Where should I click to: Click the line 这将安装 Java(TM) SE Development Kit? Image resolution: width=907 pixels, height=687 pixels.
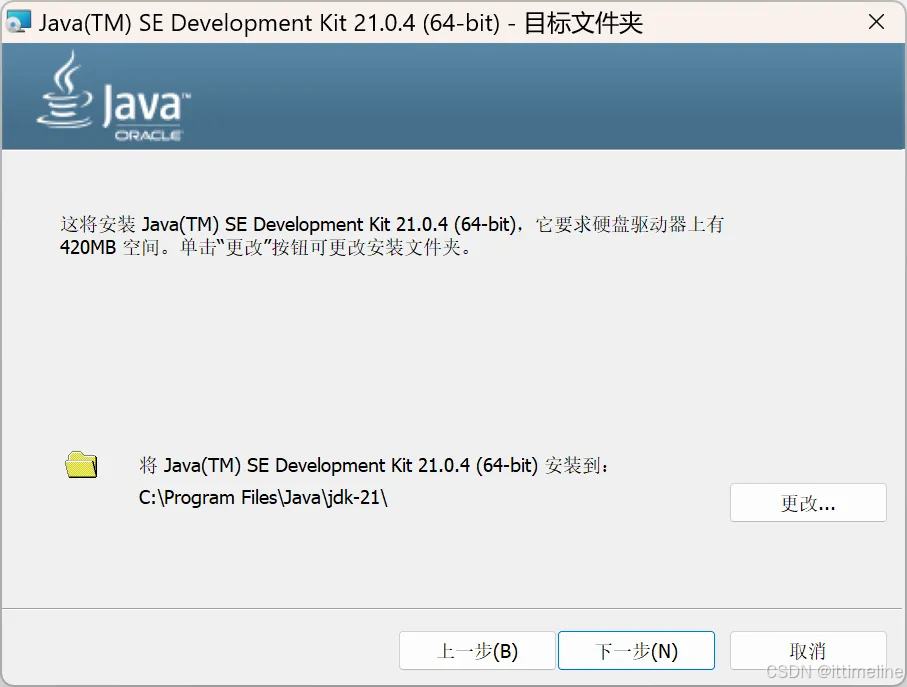tap(392, 224)
